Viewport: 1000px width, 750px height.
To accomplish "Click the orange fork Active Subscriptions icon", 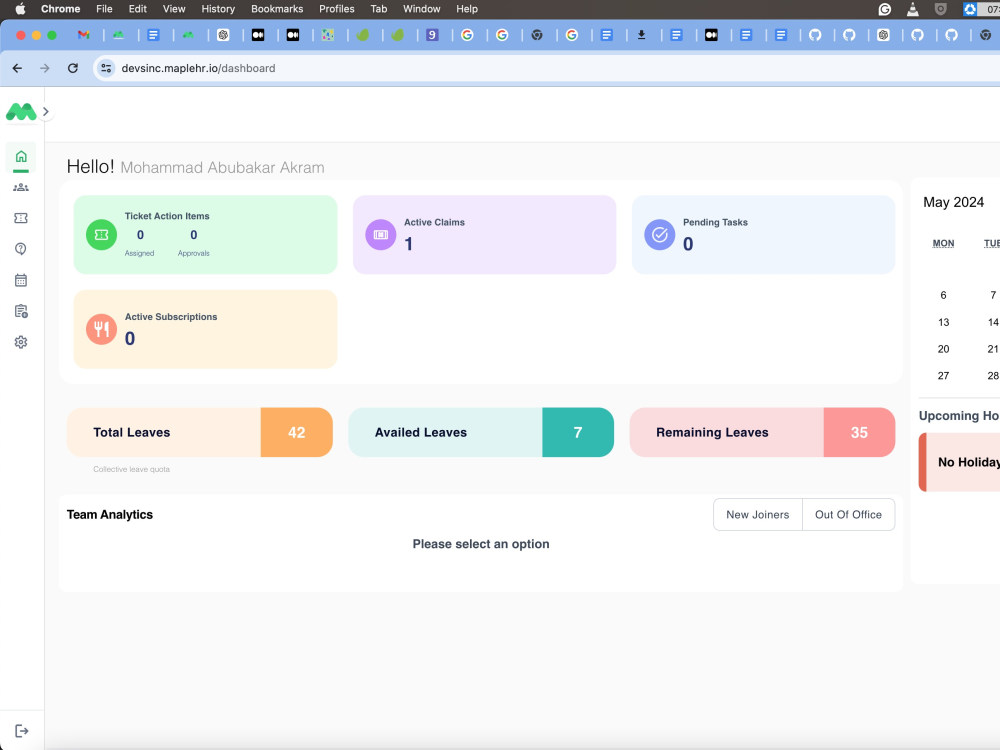I will coord(101,329).
